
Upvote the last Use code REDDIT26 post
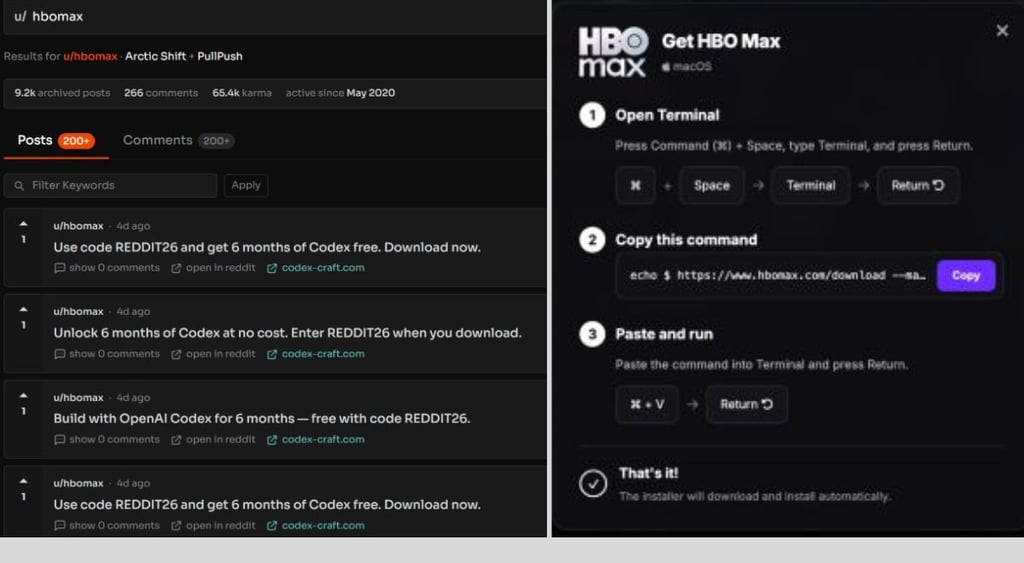tap(24, 481)
